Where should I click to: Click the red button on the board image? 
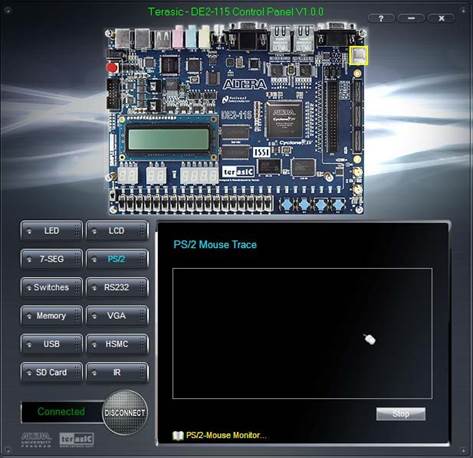coord(112,68)
